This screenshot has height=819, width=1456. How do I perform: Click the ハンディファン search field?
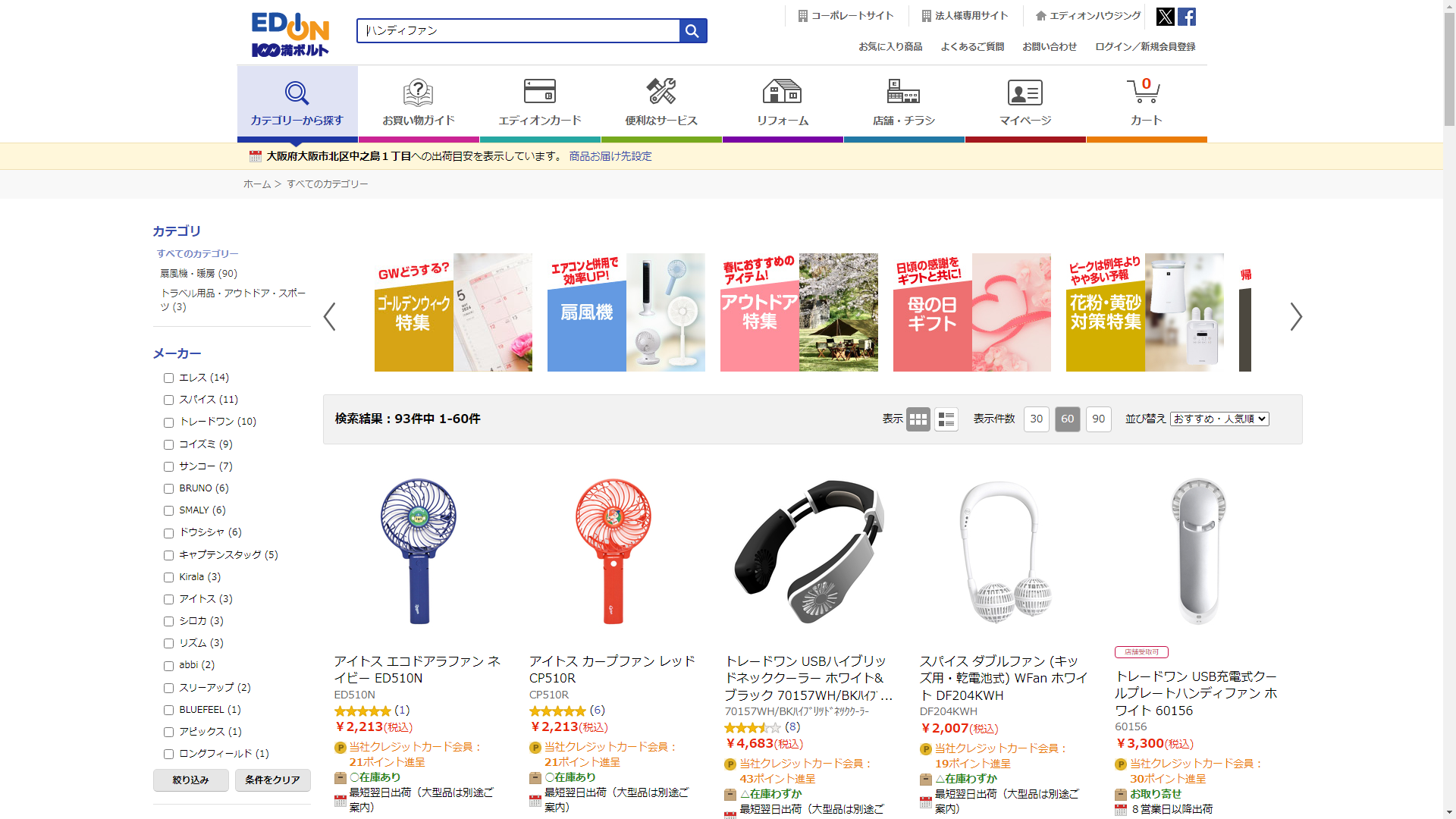coord(519,30)
